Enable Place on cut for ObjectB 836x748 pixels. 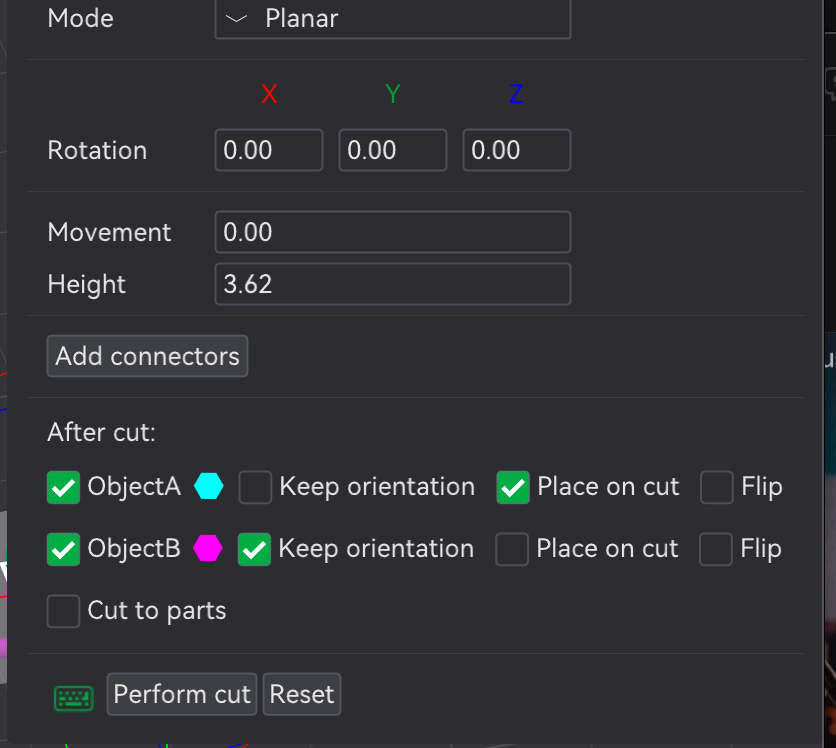coord(512,549)
